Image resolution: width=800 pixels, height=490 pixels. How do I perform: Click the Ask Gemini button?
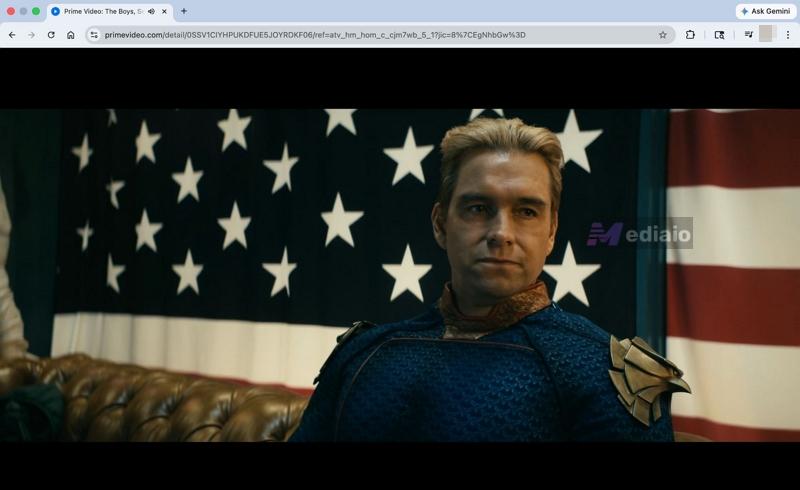click(766, 11)
